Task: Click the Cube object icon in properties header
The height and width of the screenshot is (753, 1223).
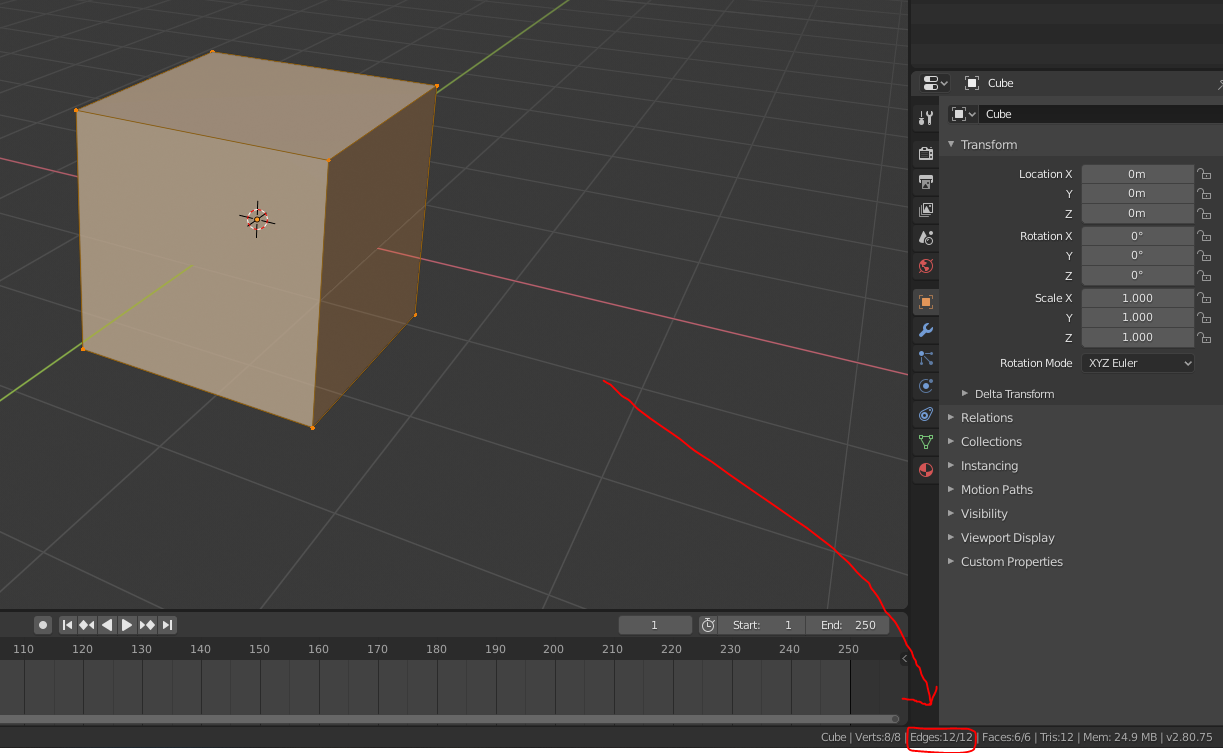Action: click(x=972, y=83)
